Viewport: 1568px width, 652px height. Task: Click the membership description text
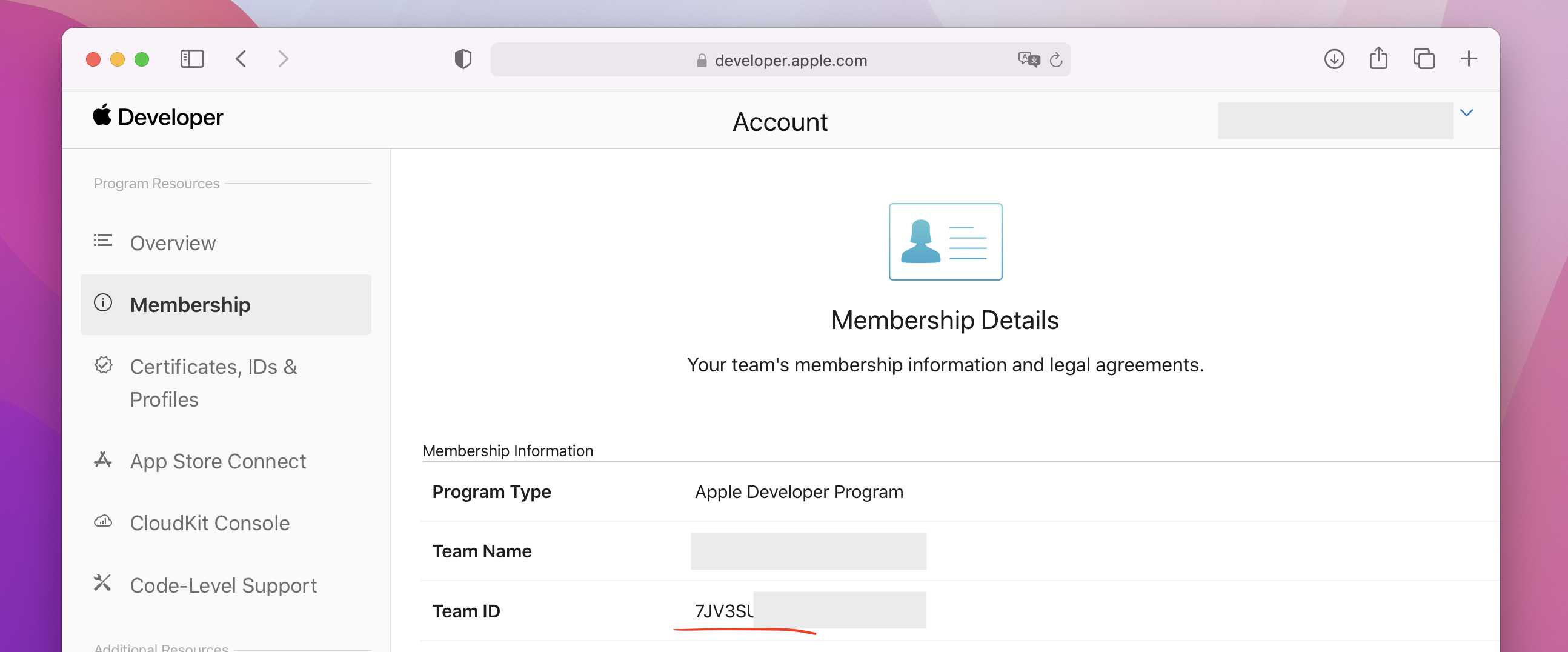tap(945, 365)
